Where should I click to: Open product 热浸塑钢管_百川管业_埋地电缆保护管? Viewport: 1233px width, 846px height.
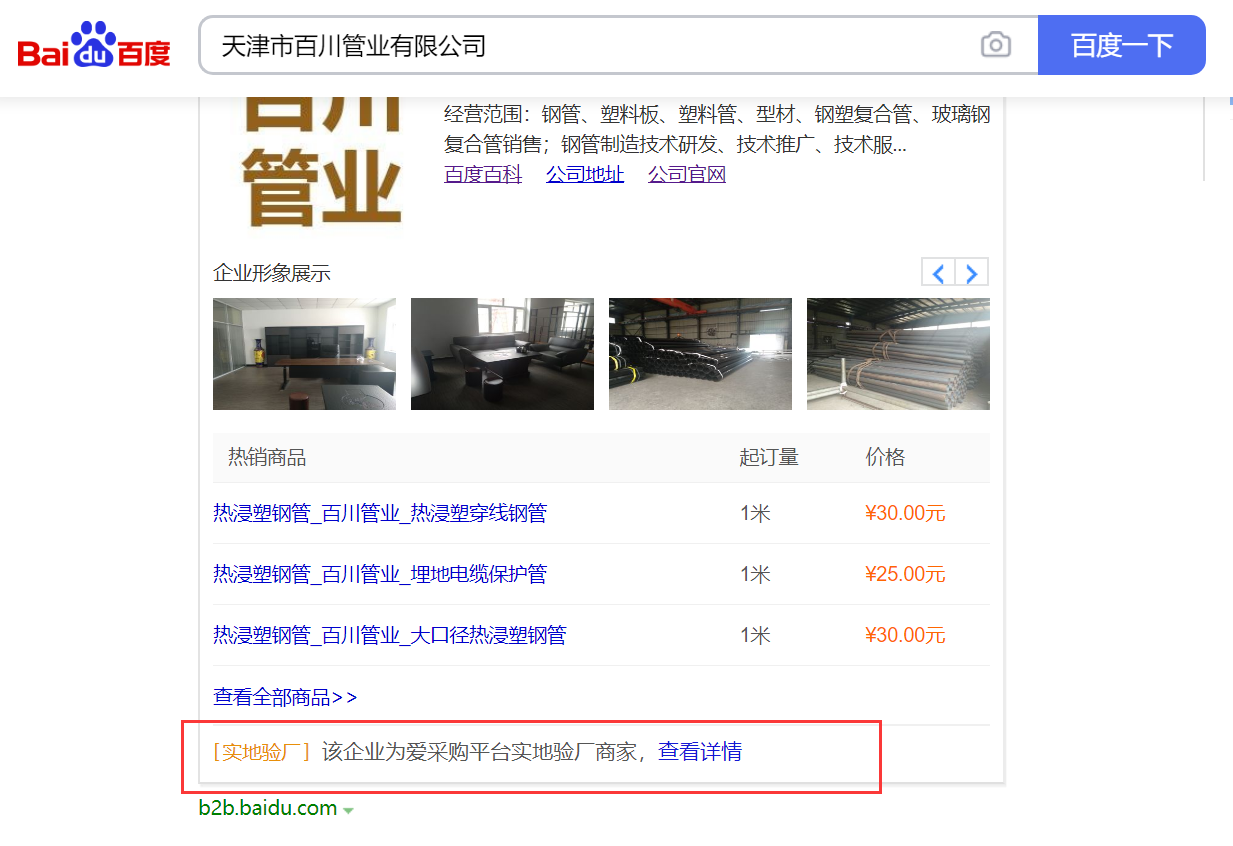coord(380,574)
